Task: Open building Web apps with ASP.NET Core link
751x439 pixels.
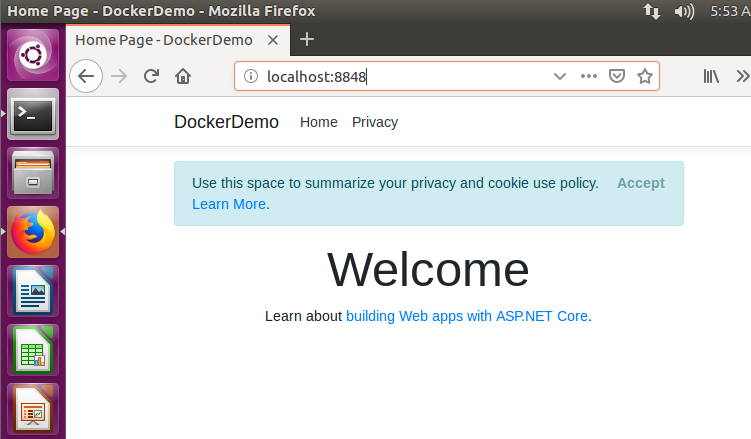Action: coord(467,316)
